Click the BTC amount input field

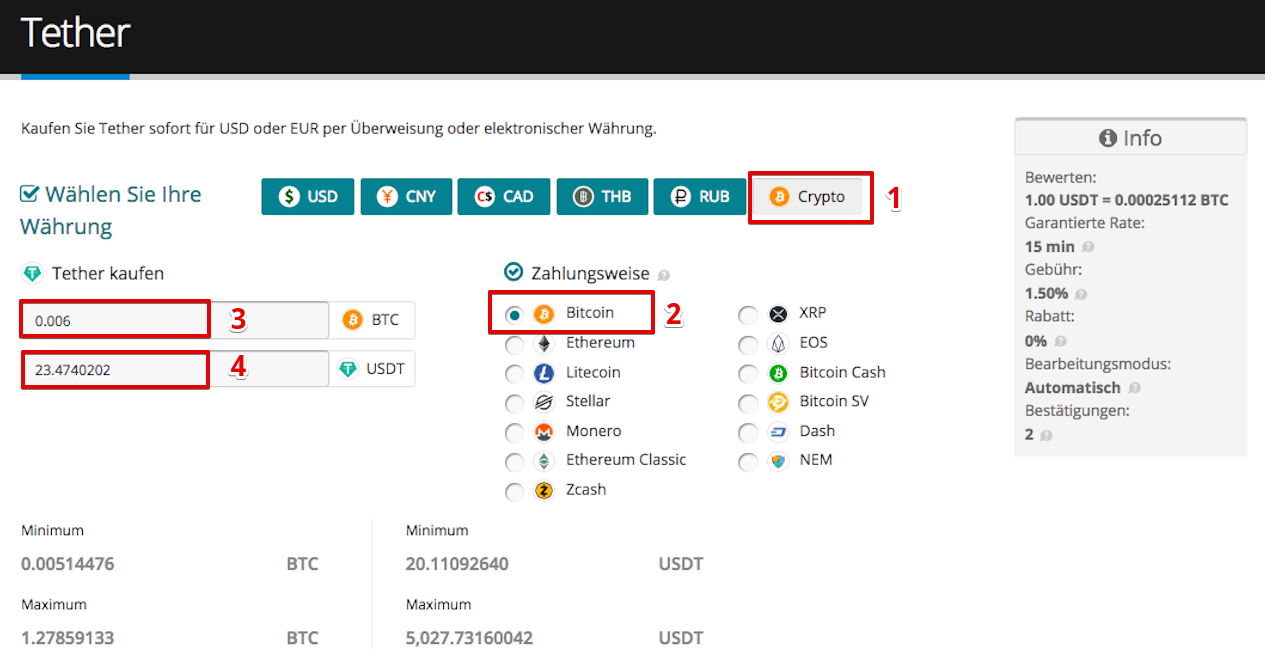click(175, 321)
